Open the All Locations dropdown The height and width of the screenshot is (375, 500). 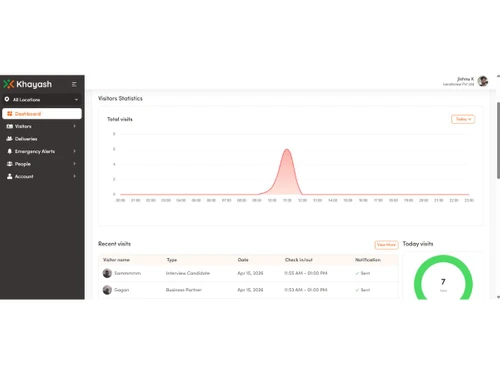(x=42, y=99)
